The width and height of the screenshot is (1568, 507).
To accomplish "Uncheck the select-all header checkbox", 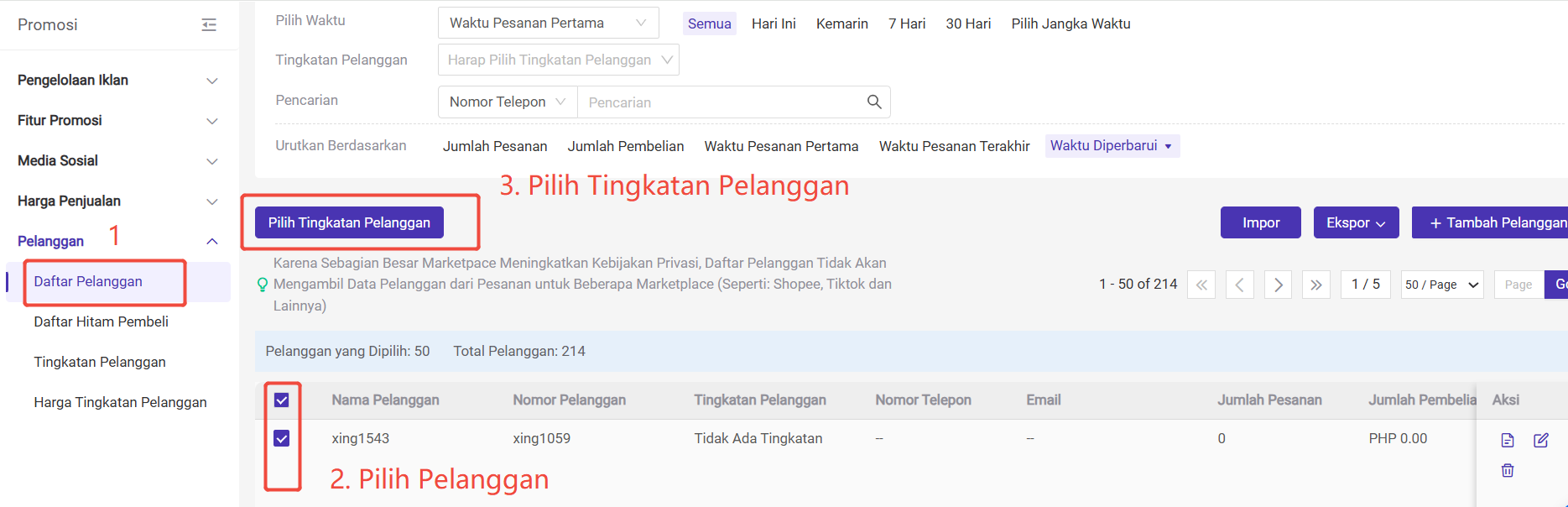I will (x=282, y=400).
